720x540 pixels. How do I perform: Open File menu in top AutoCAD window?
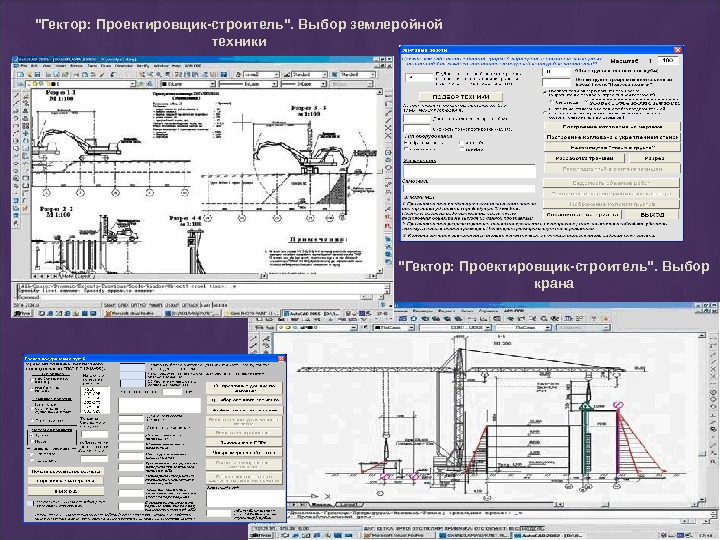click(x=24, y=66)
